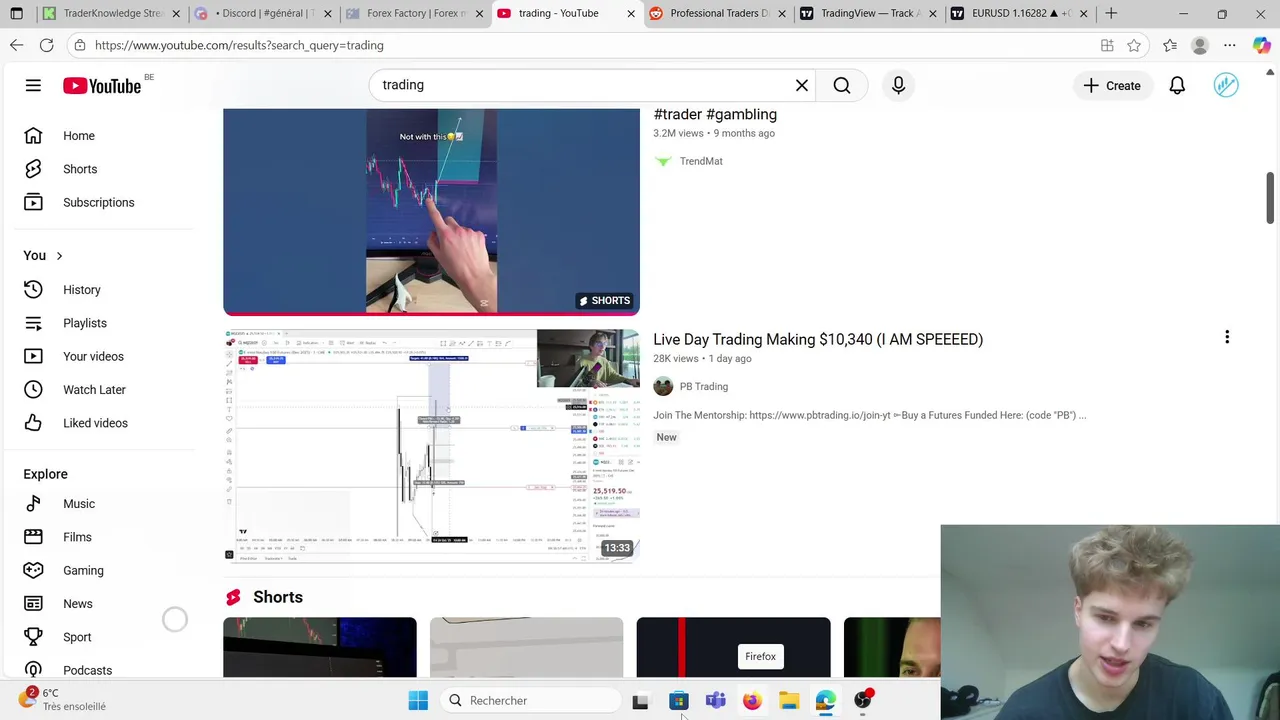The height and width of the screenshot is (720, 1280).
Task: Open Copilot in the browser toolbar
Action: click(1261, 45)
